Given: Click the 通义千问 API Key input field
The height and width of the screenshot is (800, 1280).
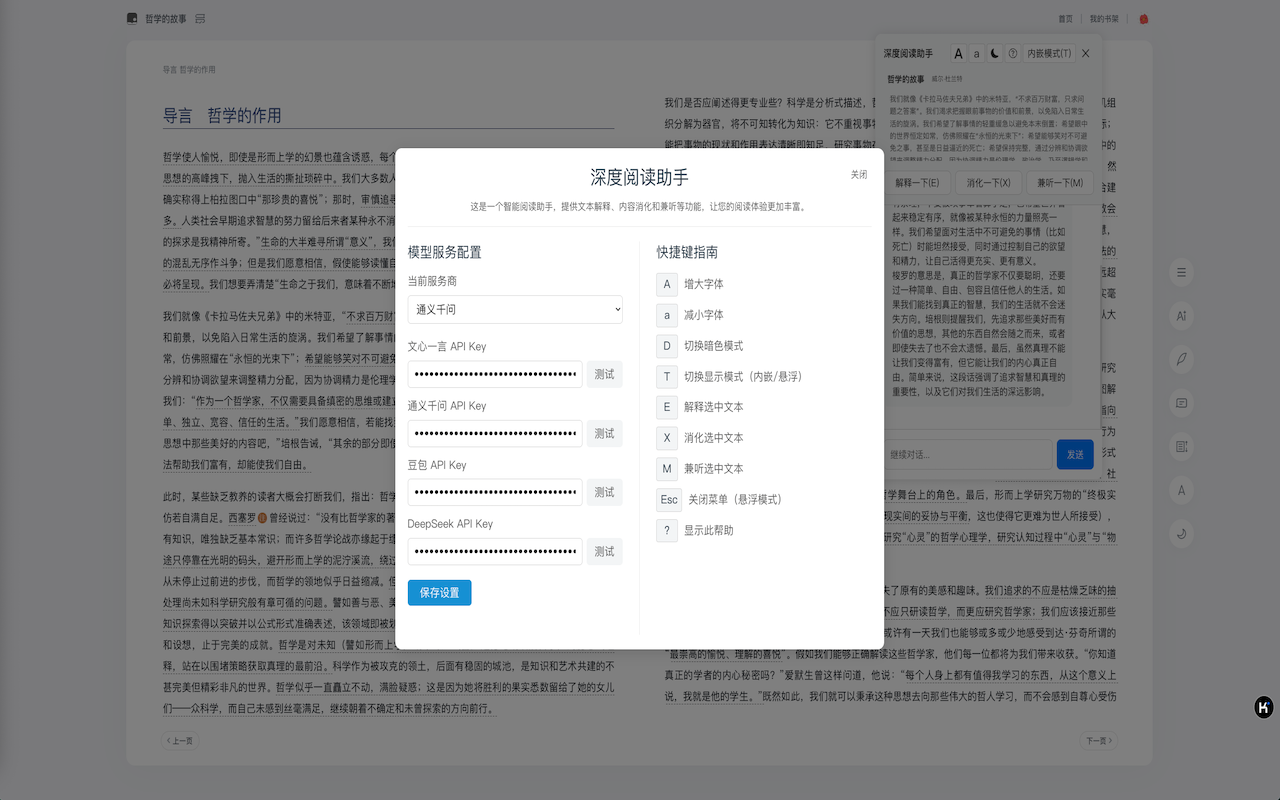Looking at the screenshot, I should 495,434.
